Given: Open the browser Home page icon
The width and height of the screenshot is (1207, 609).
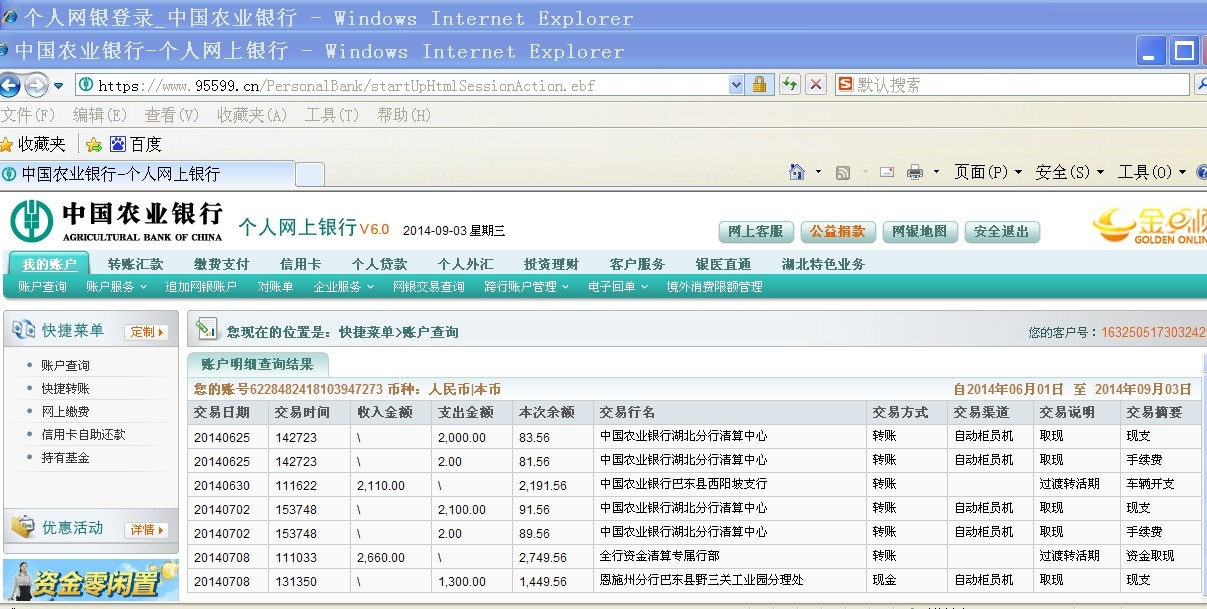Looking at the screenshot, I should pyautogui.click(x=797, y=173).
